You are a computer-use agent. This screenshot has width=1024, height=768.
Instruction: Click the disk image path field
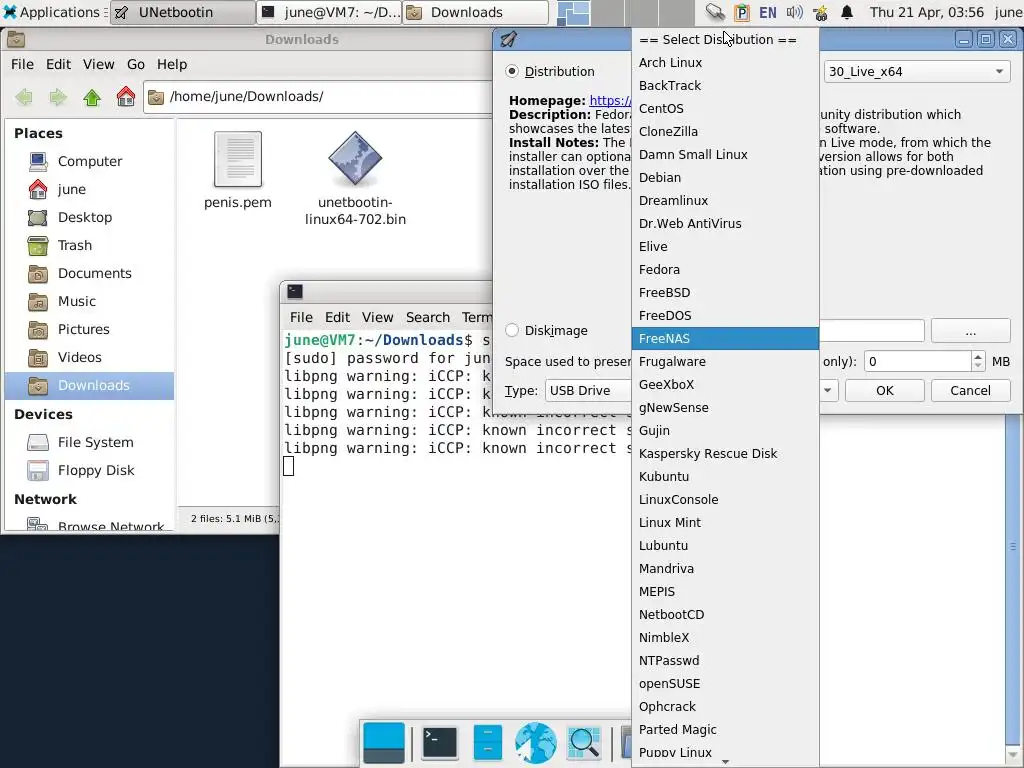coord(872,331)
